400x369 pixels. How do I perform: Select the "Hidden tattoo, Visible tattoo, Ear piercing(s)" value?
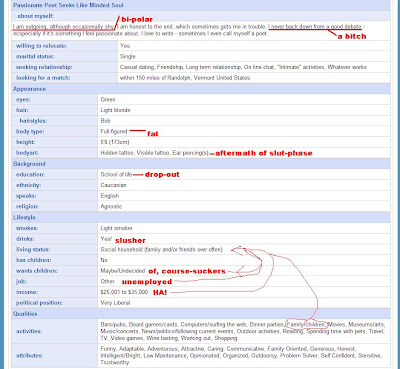click(x=154, y=153)
